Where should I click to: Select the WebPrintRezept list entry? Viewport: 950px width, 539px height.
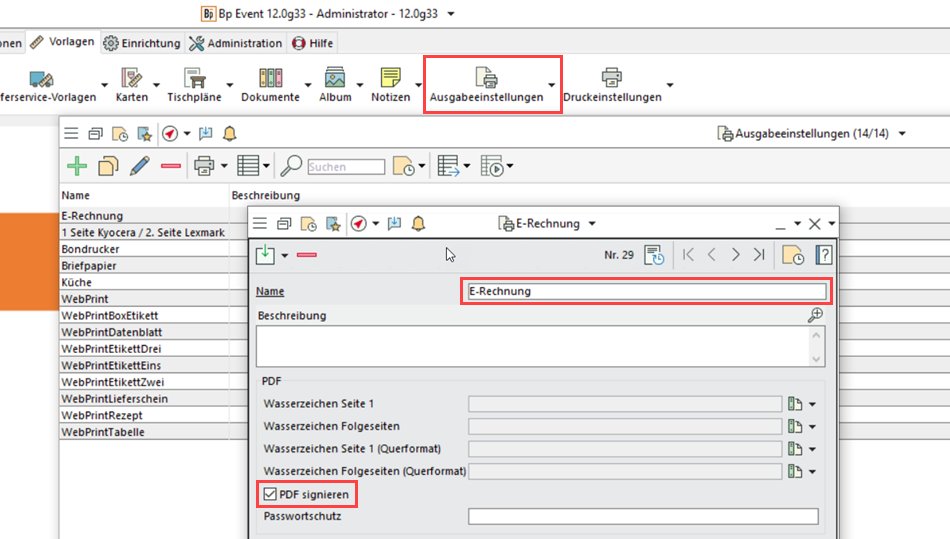point(101,415)
